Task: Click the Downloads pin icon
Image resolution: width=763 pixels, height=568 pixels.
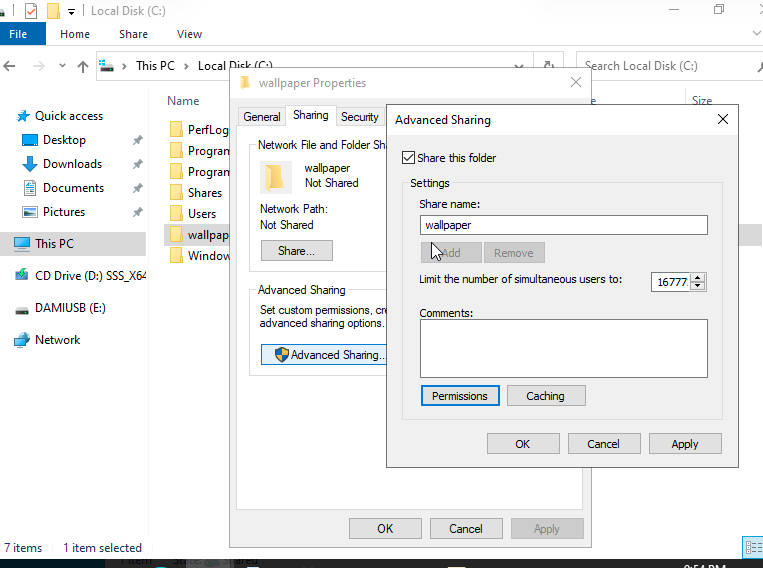Action: coord(138,164)
